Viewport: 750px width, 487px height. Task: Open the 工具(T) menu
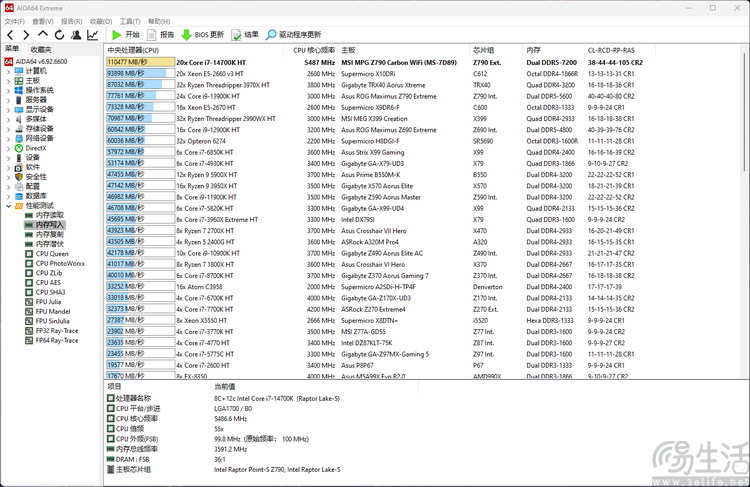[x=130, y=22]
